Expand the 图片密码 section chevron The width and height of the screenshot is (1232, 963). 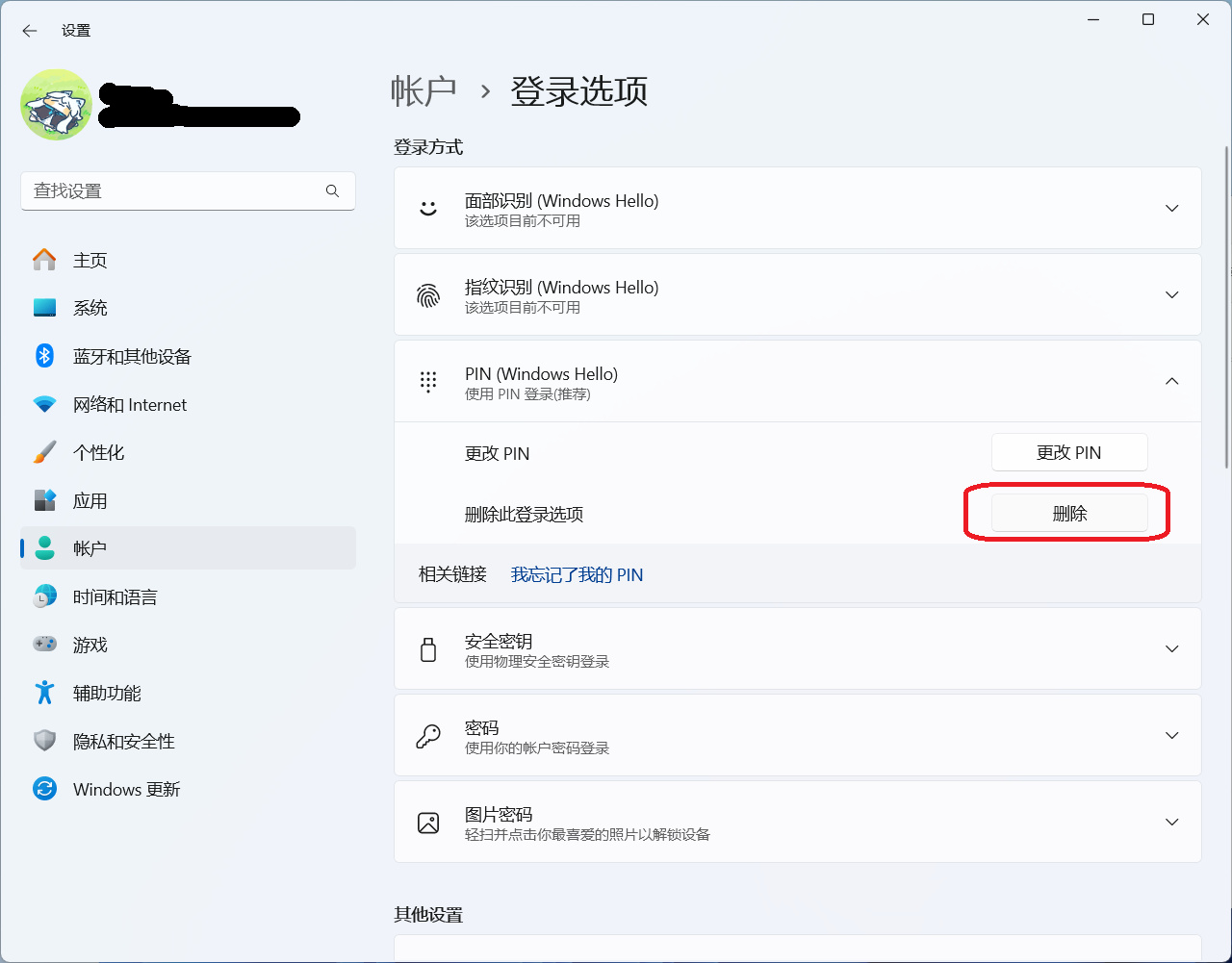(1172, 822)
